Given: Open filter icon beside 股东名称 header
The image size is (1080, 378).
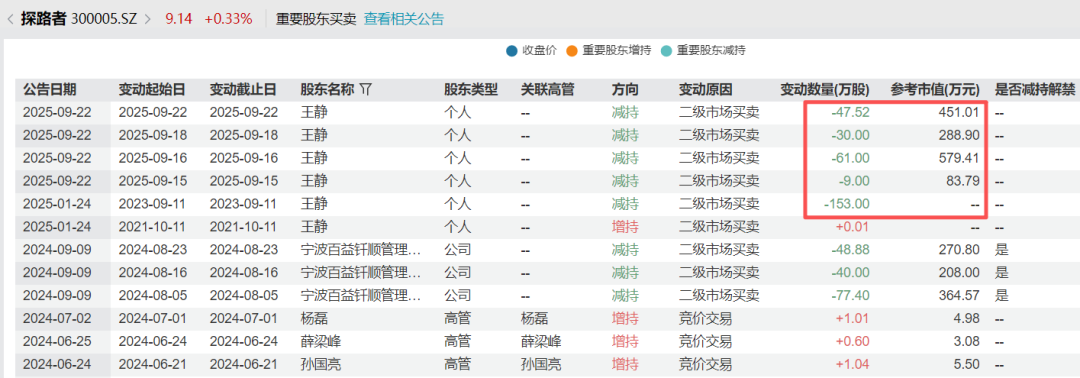Looking at the screenshot, I should [x=366, y=90].
